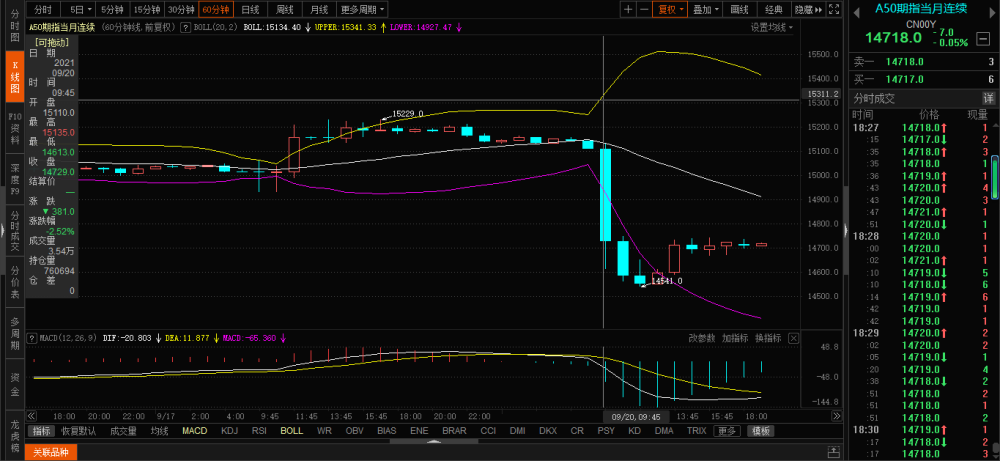Open the 深度F9 sidebar tab
1000x461 pixels.
click(x=15, y=179)
